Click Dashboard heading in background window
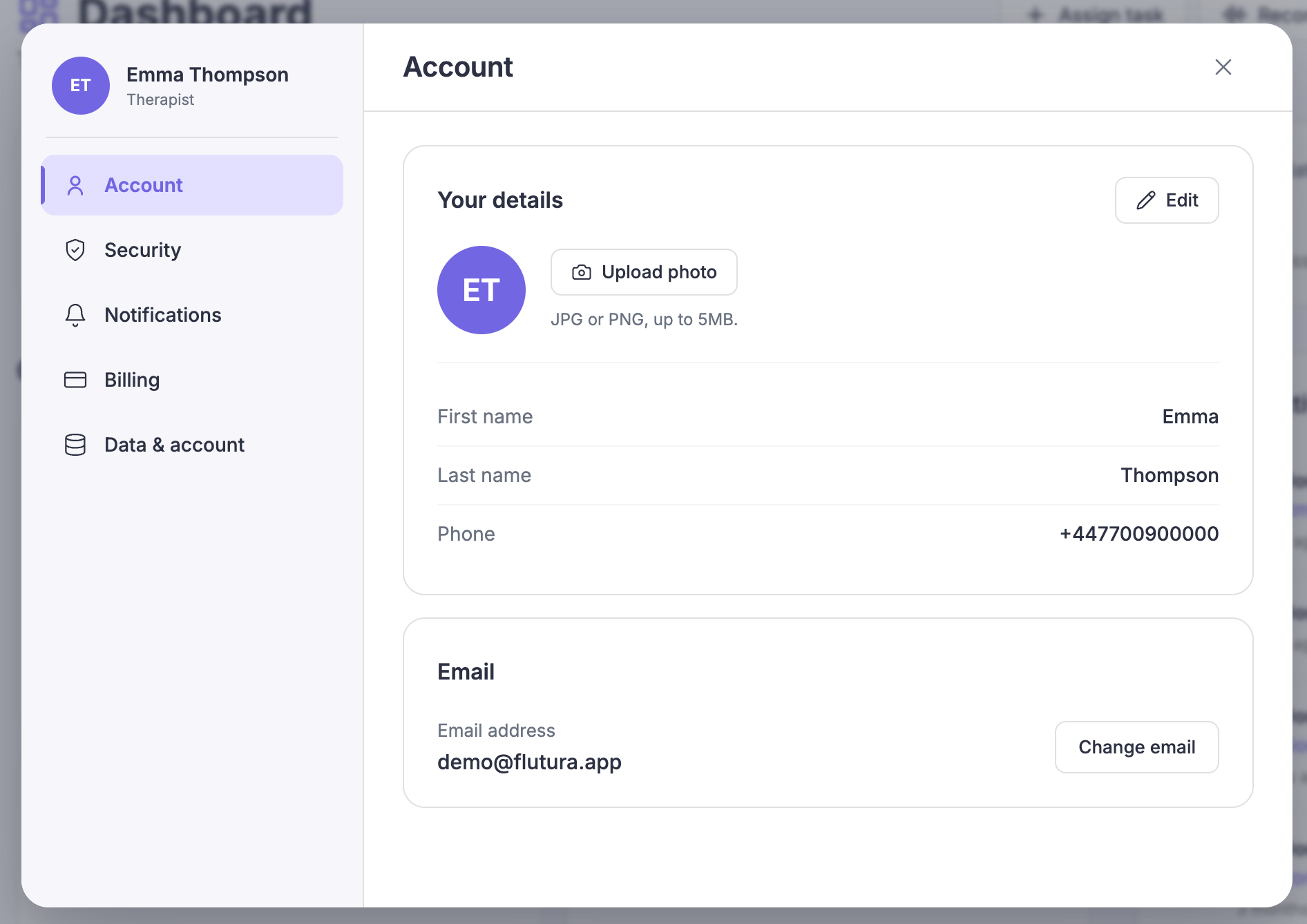This screenshot has width=1307, height=924. [x=195, y=12]
